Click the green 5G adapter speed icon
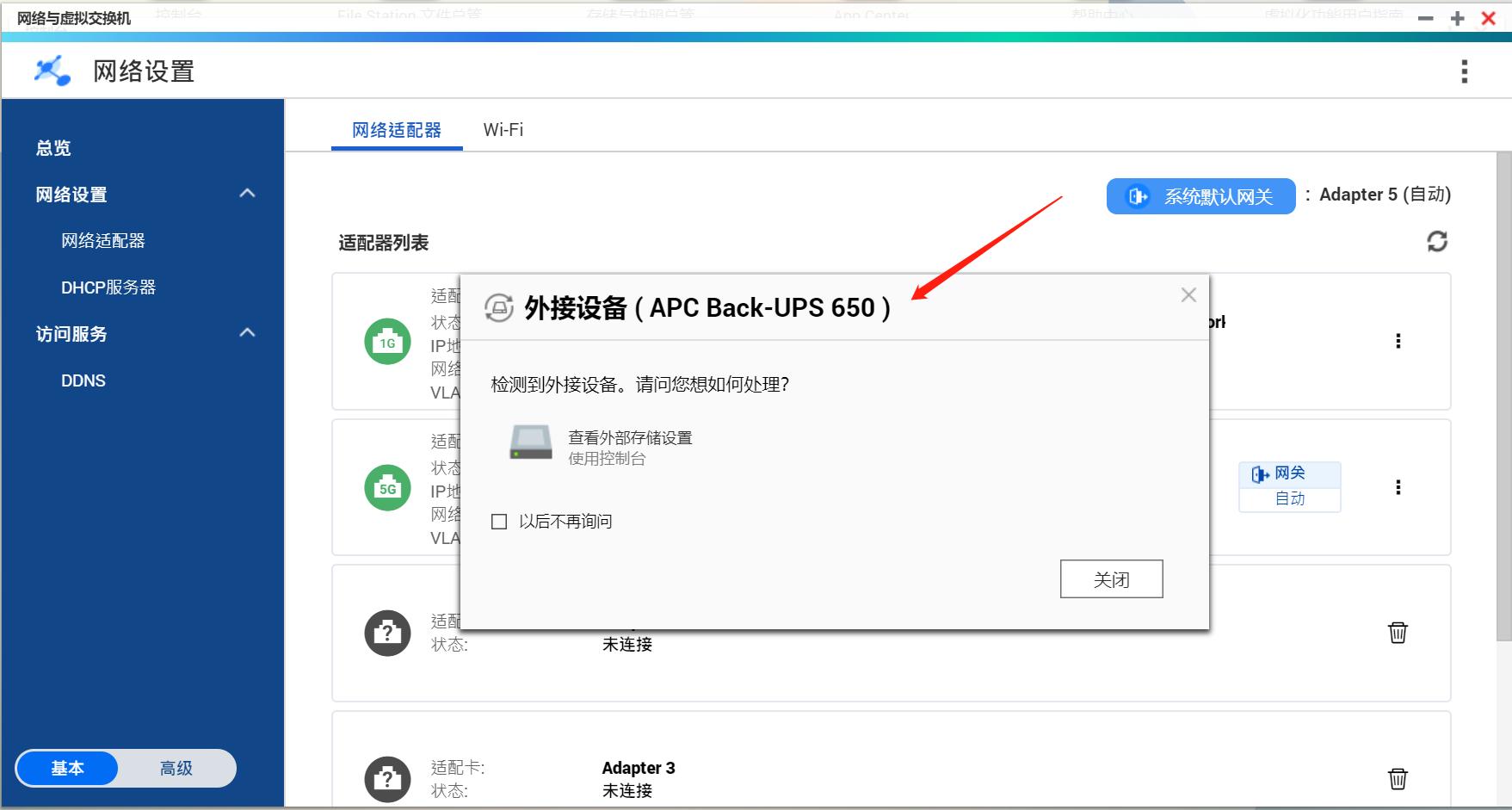Image resolution: width=1512 pixels, height=810 pixels. [x=387, y=486]
